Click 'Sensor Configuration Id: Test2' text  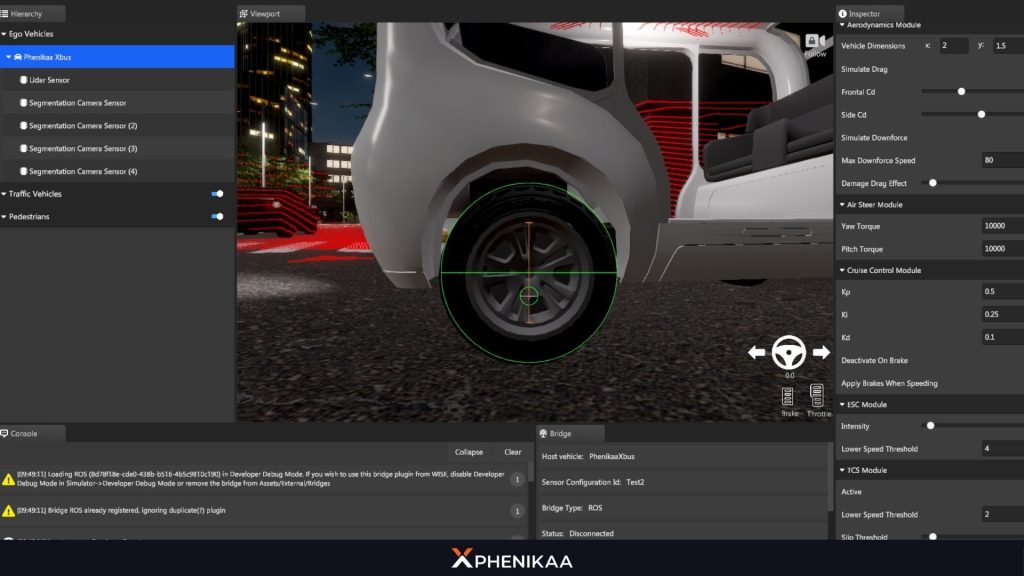[x=592, y=482]
